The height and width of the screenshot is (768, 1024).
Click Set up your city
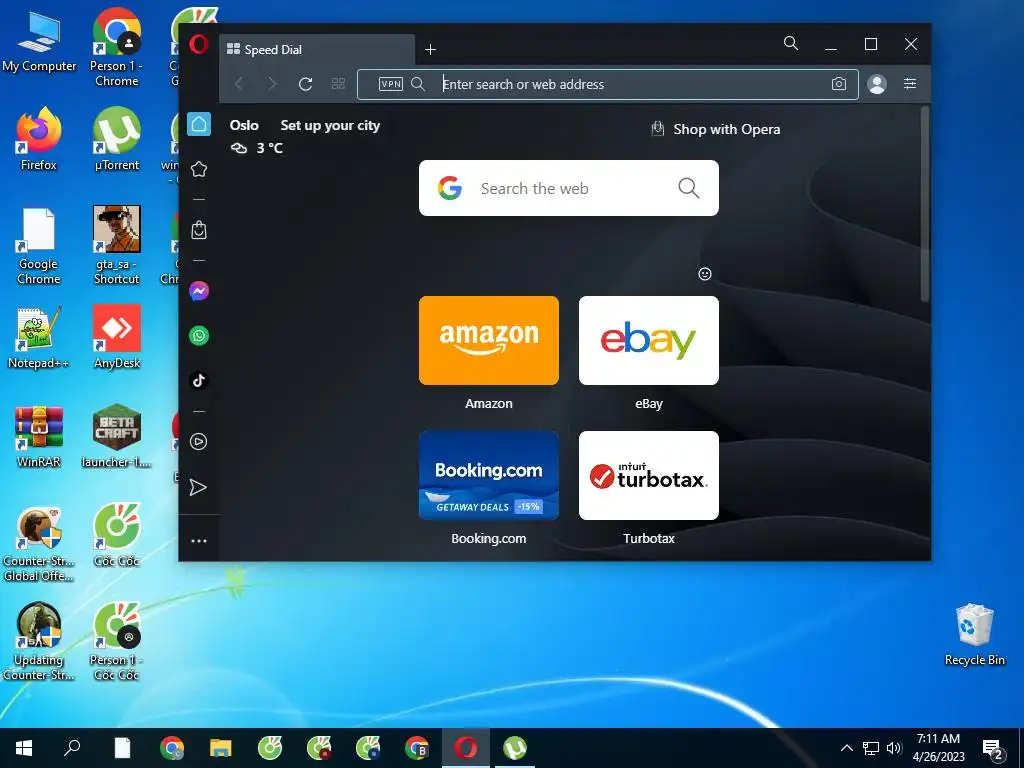330,125
